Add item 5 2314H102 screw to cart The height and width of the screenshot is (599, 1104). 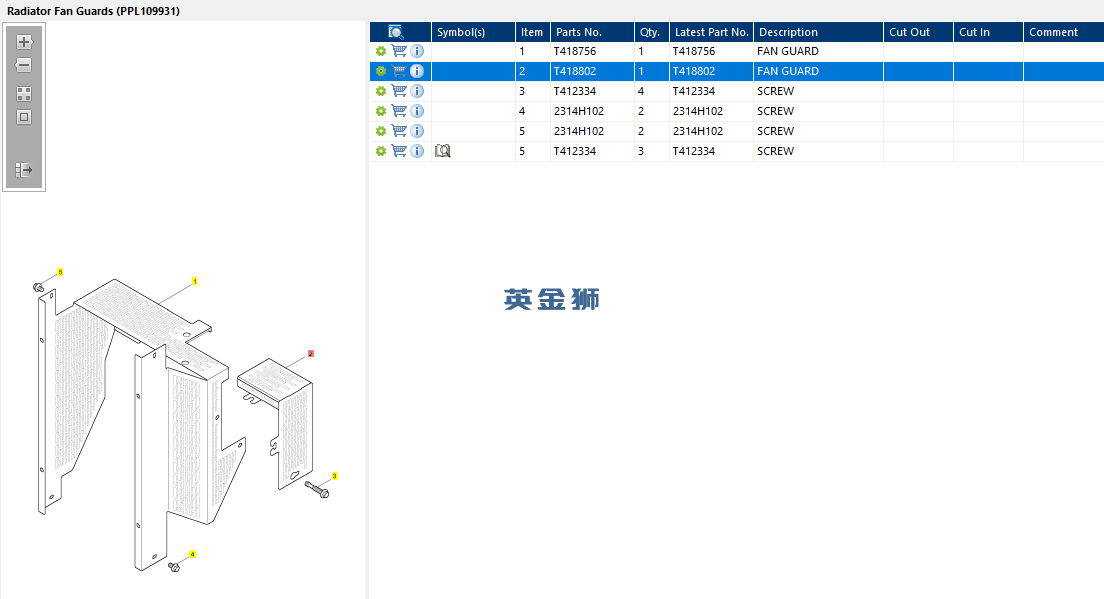pos(399,131)
